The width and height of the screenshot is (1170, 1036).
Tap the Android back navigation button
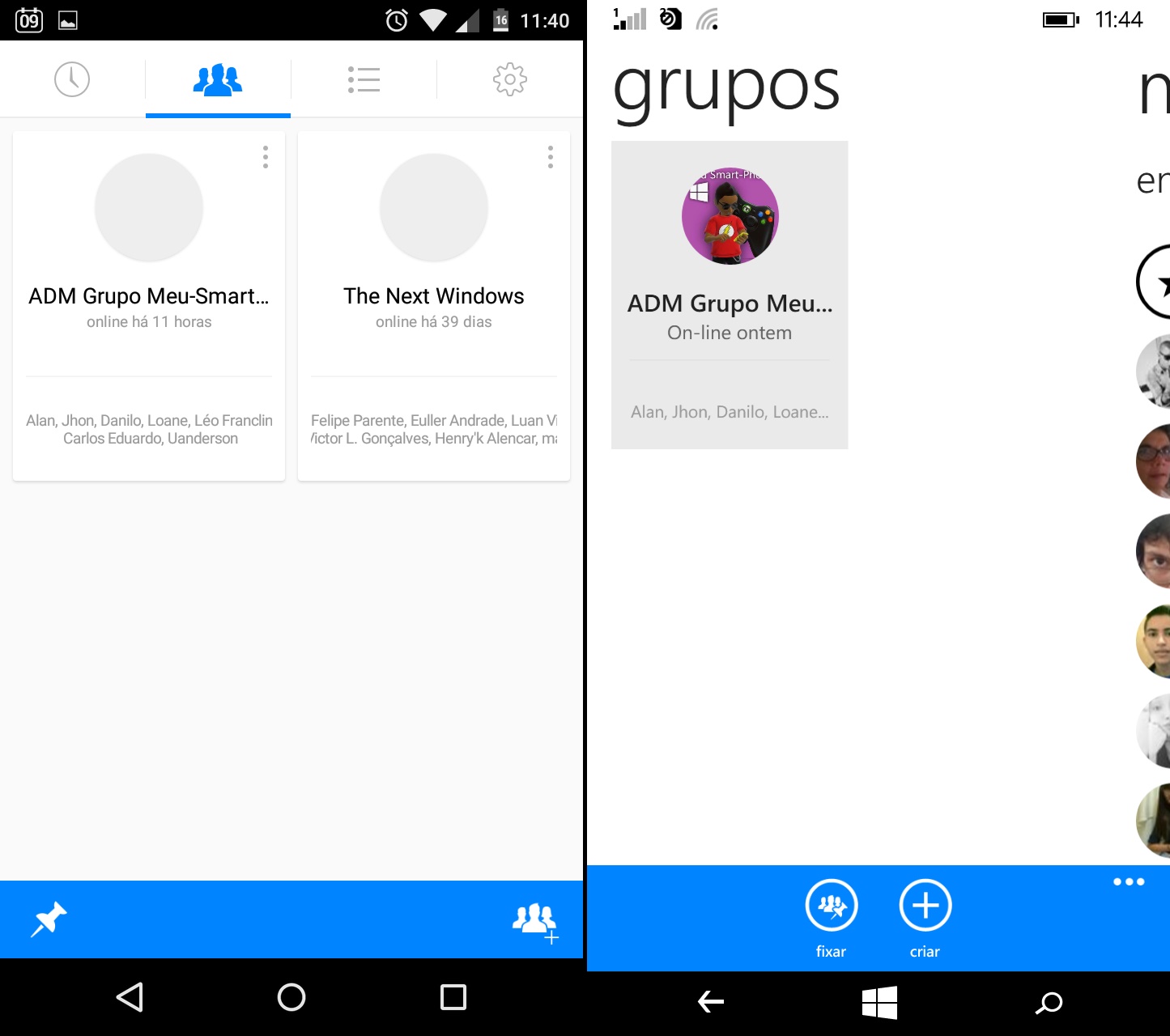(130, 997)
